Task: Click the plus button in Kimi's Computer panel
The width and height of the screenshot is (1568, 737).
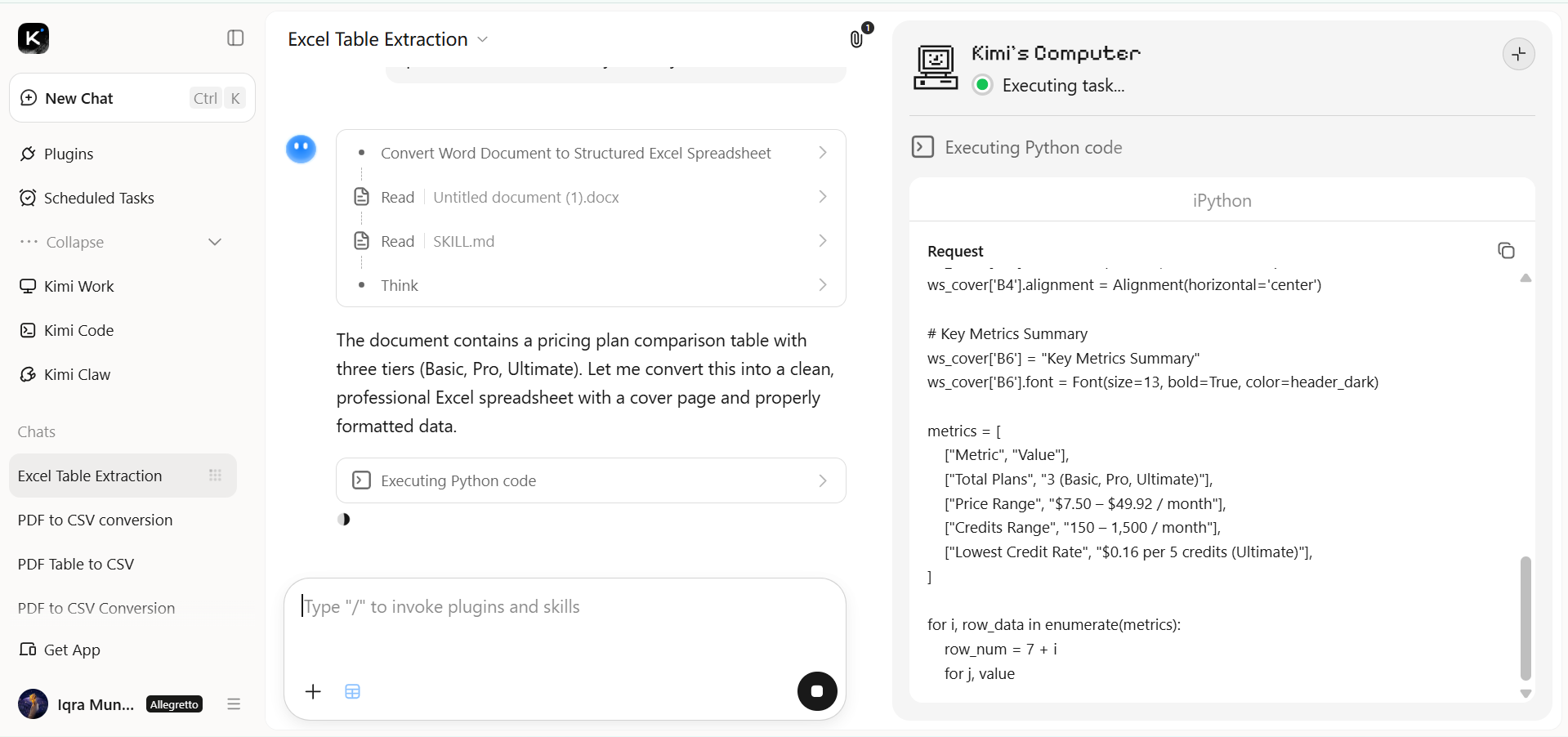Action: pos(1519,54)
